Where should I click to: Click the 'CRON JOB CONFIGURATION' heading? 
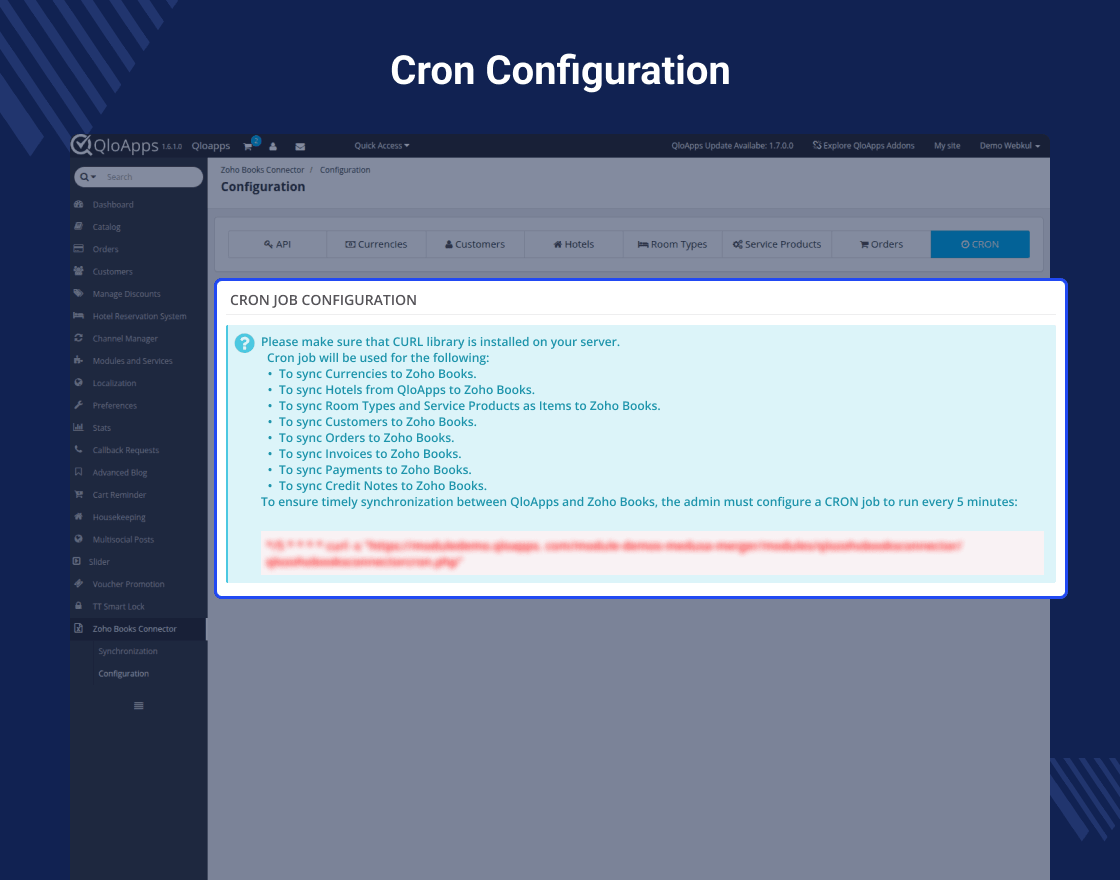(323, 300)
